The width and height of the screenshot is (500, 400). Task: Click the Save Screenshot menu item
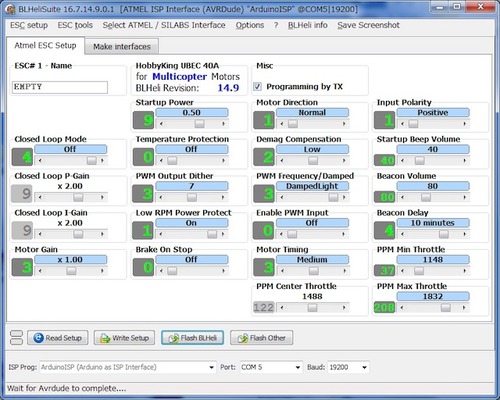368,25
